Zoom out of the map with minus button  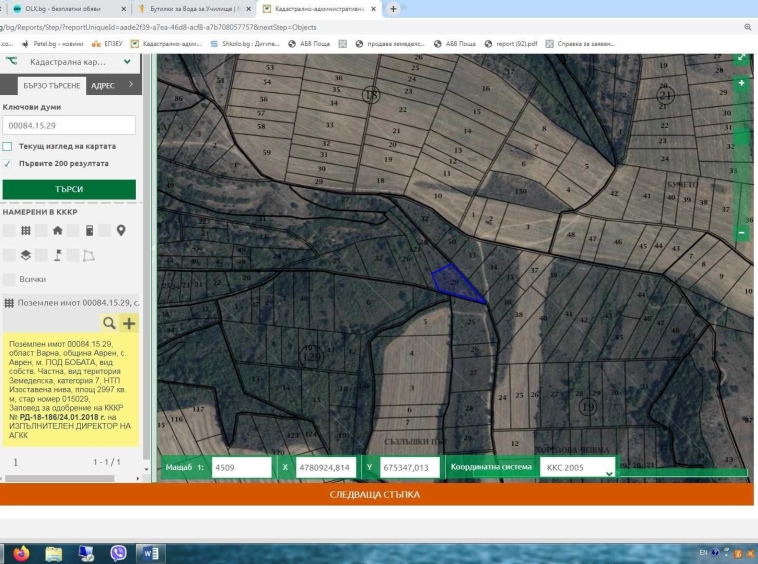741,232
